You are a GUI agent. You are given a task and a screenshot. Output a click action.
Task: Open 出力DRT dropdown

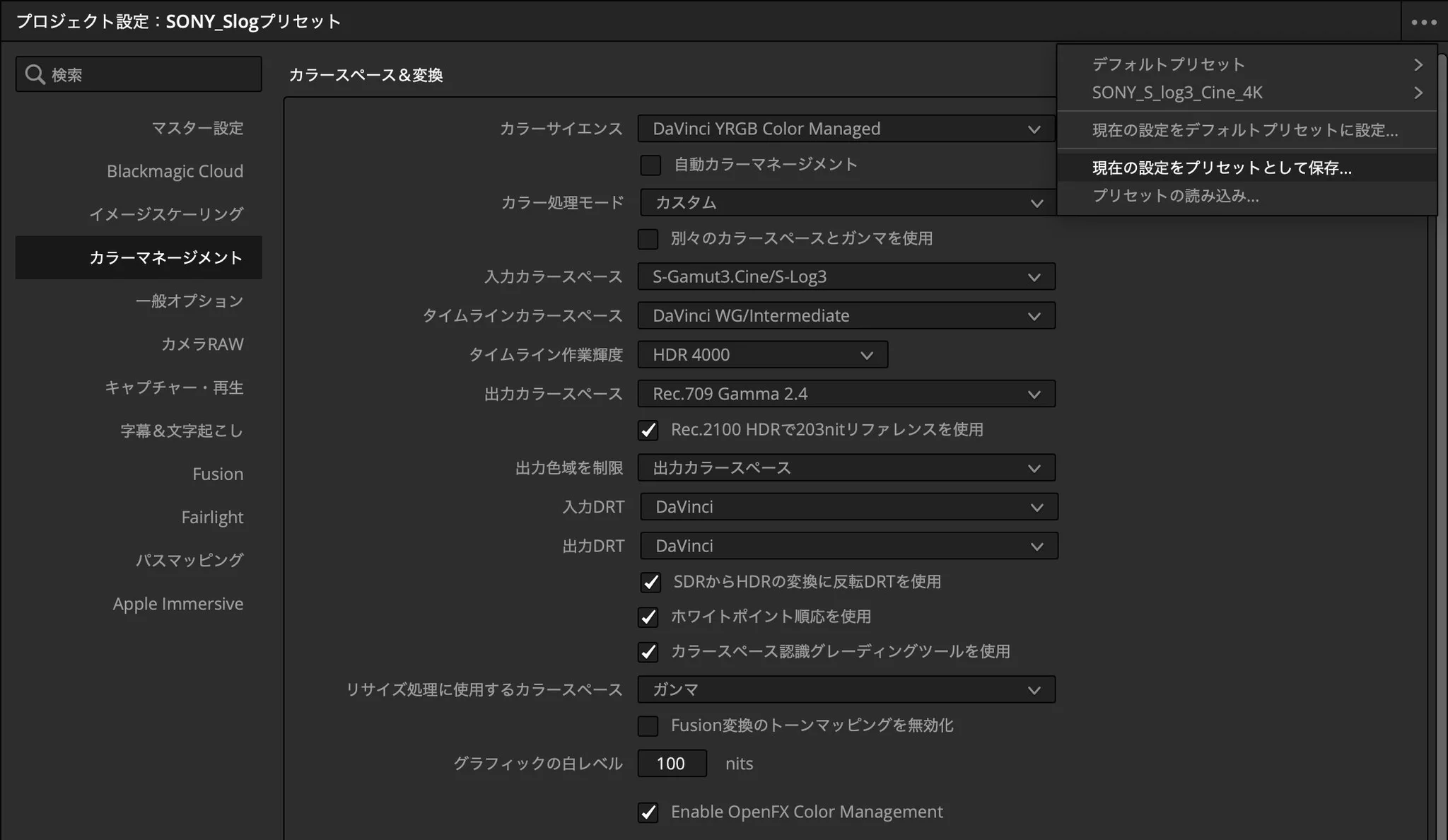pyautogui.click(x=849, y=546)
